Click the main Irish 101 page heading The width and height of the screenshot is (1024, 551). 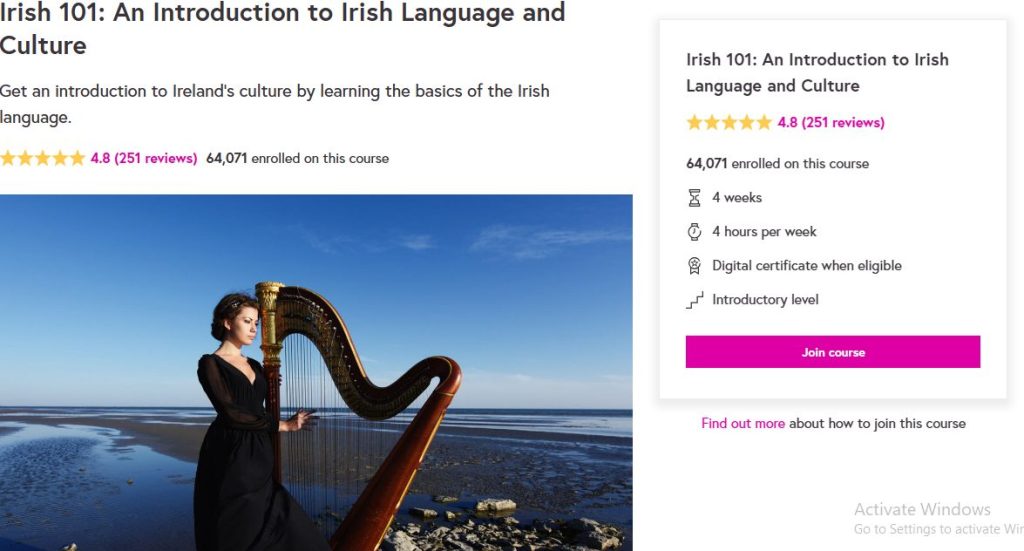click(x=282, y=29)
